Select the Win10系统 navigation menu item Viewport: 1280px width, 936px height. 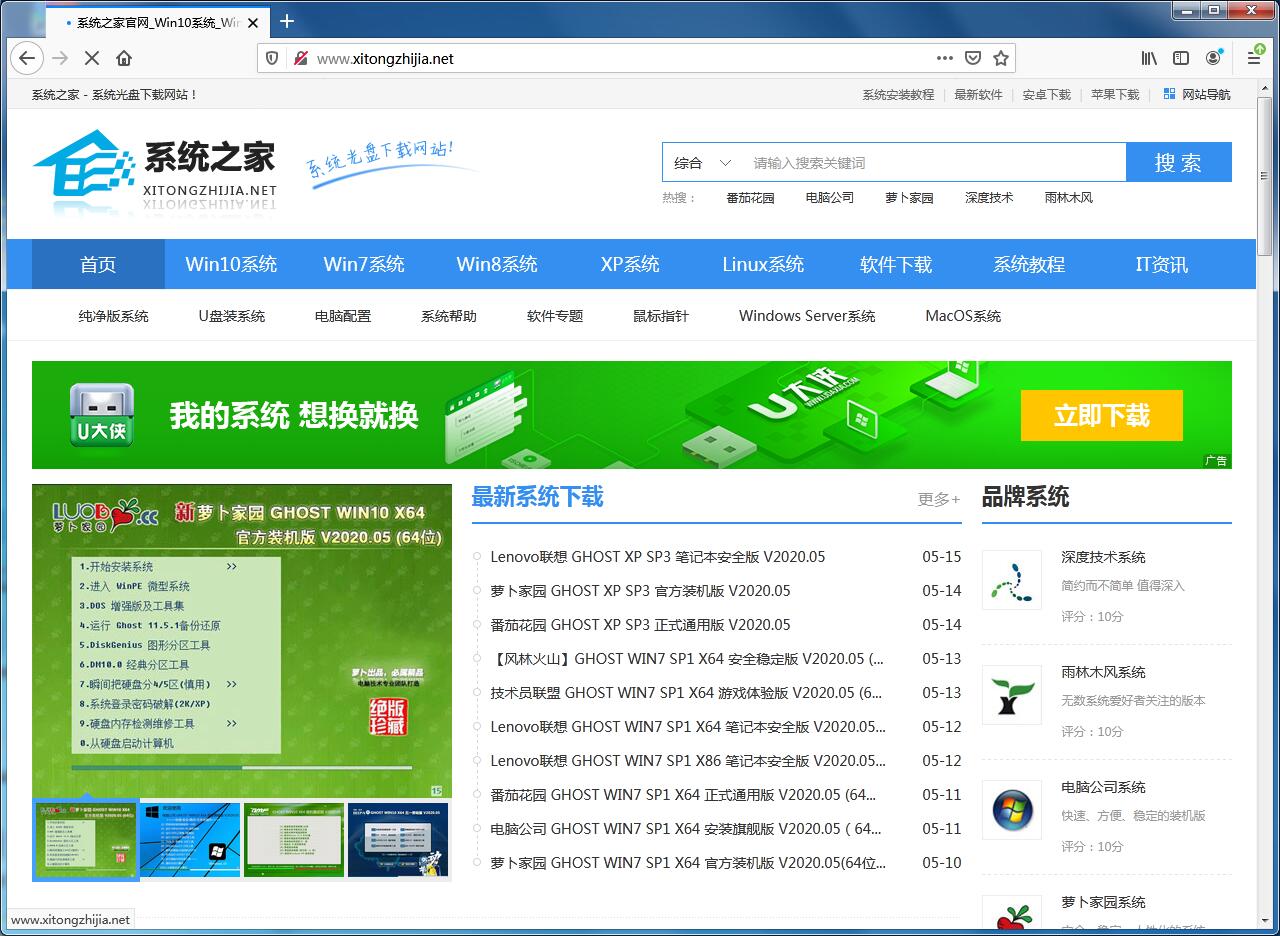pos(230,264)
